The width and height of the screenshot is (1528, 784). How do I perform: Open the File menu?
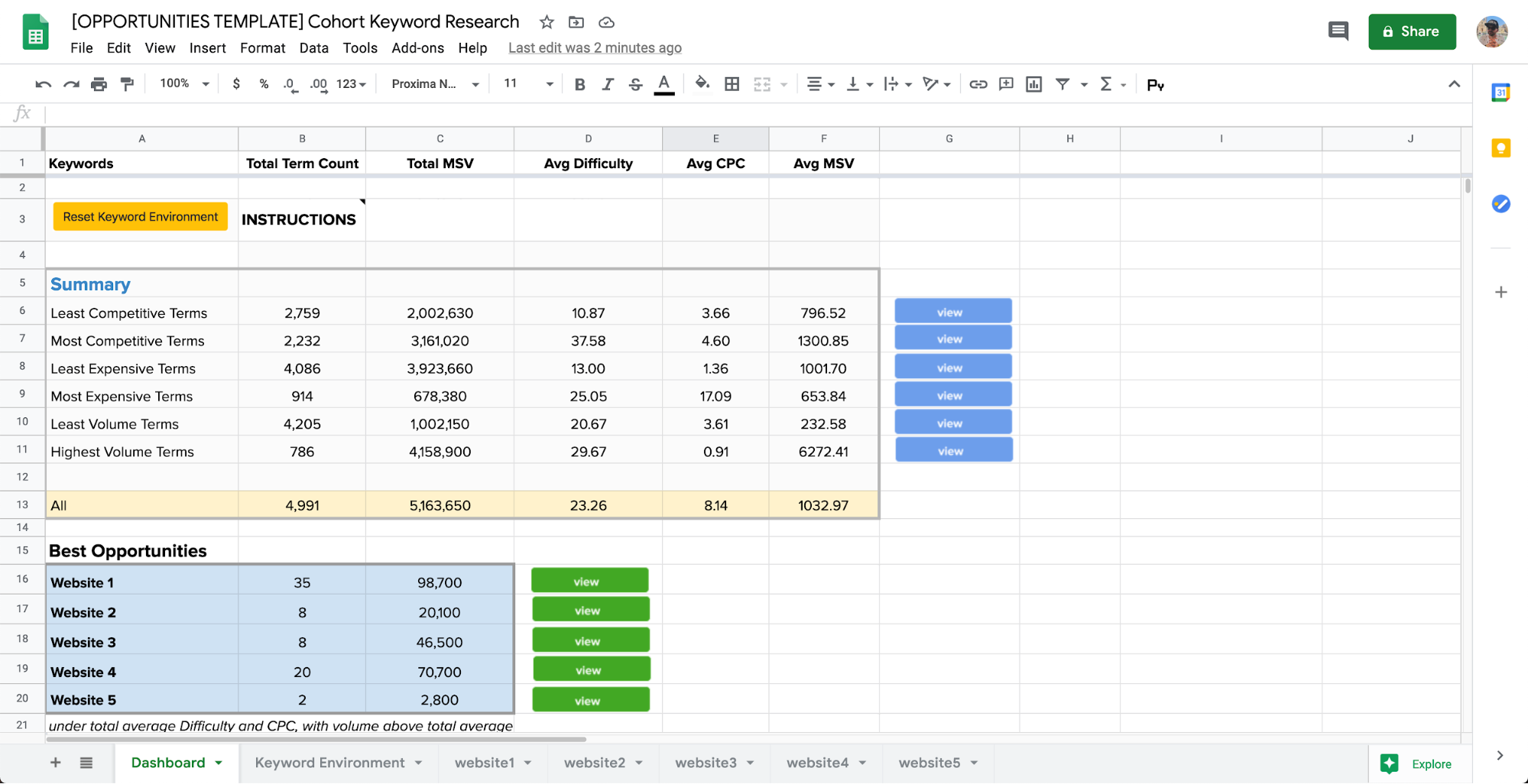[82, 47]
